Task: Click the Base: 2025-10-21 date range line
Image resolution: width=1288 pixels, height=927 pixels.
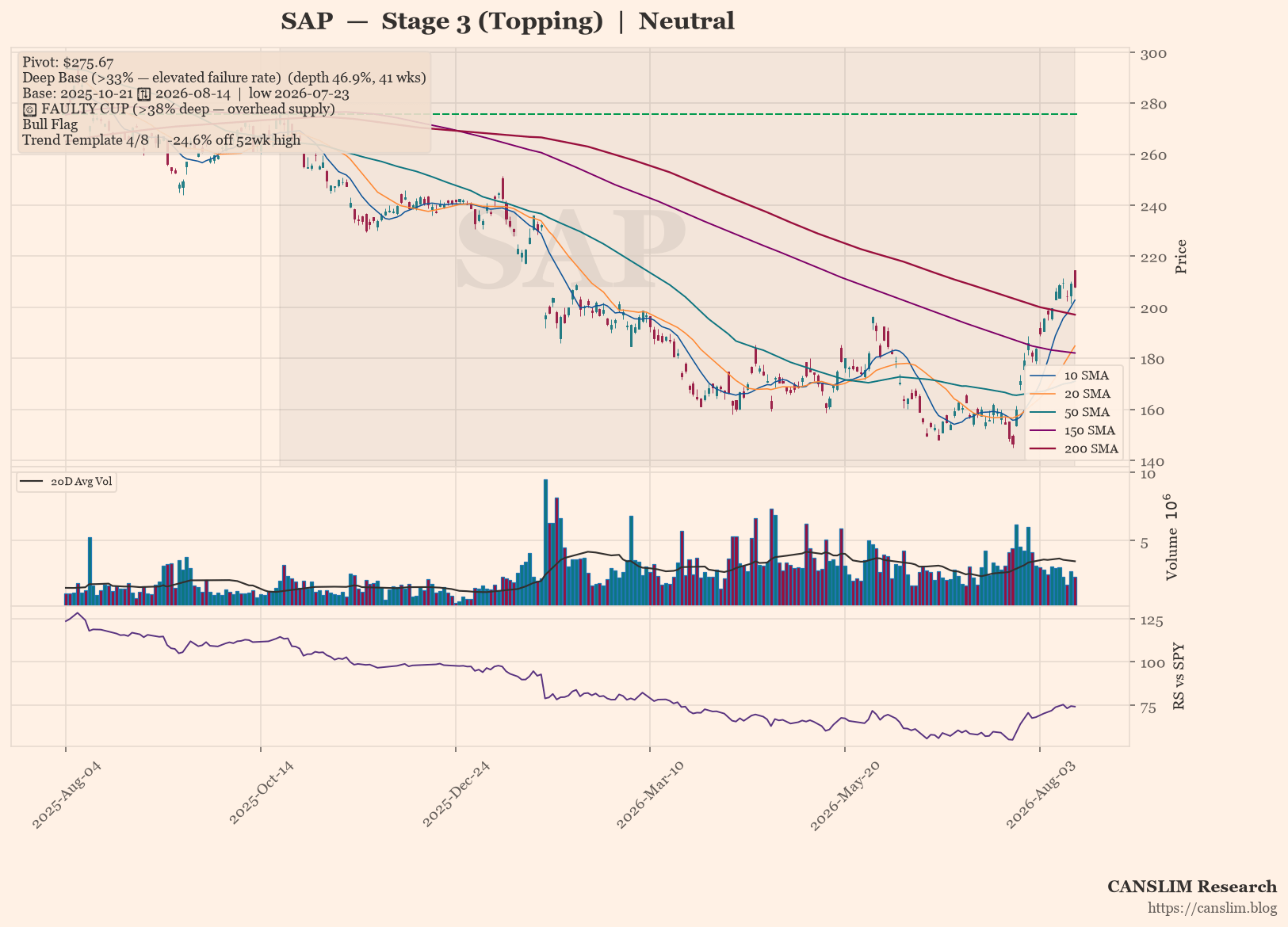Action: click(x=185, y=93)
